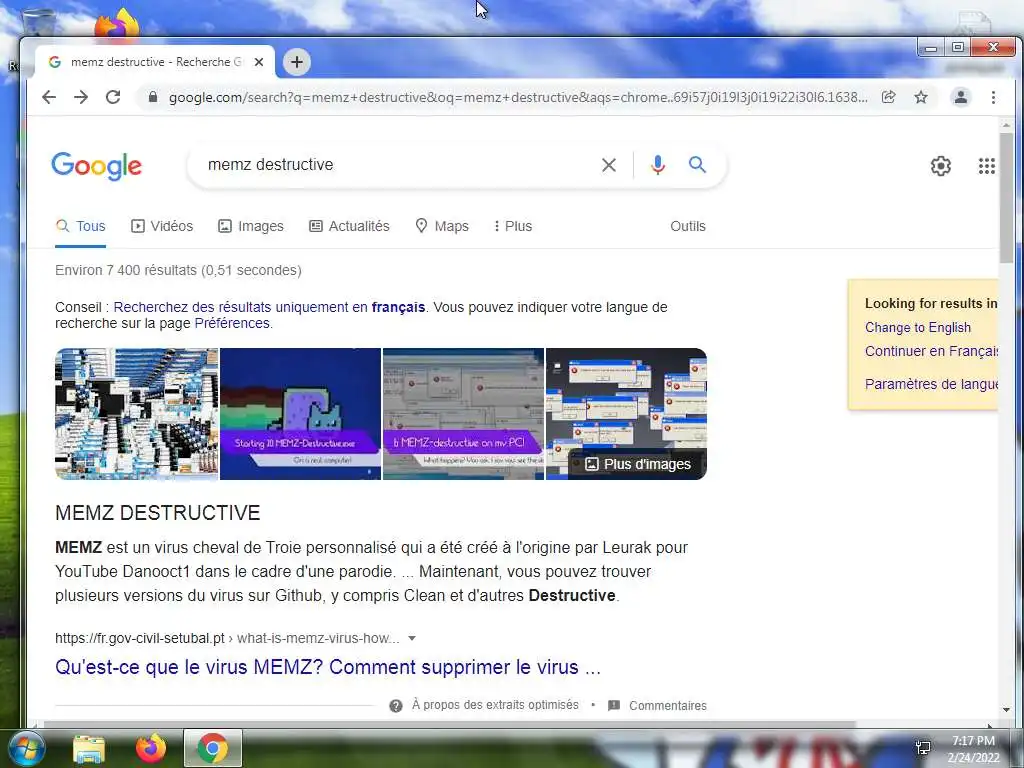Expand the Plus more-options menu
The image size is (1024, 768).
pos(513,226)
